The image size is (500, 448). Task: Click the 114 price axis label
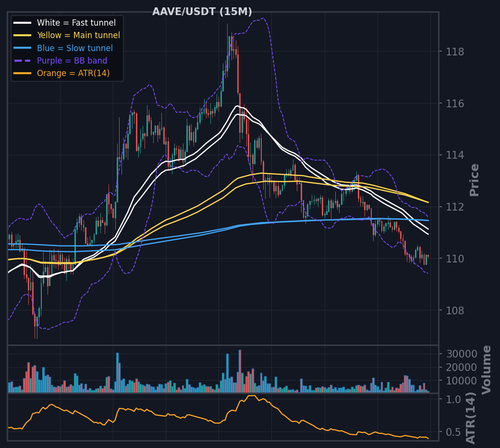click(455, 155)
